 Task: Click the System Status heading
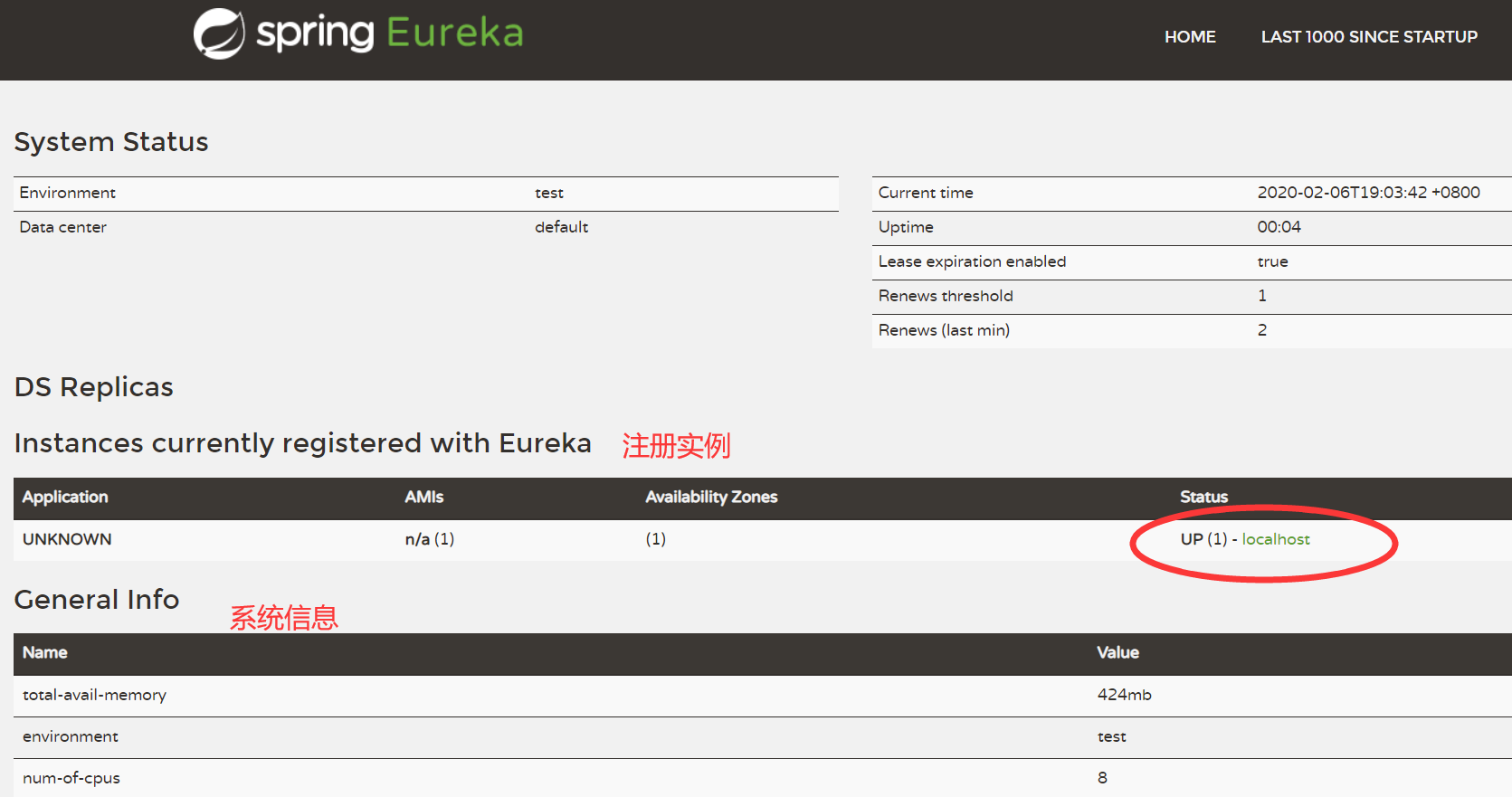(x=111, y=142)
